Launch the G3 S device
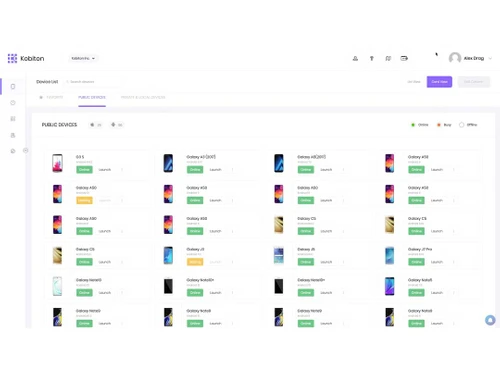Image resolution: width=500 pixels, height=375 pixels. coord(105,170)
